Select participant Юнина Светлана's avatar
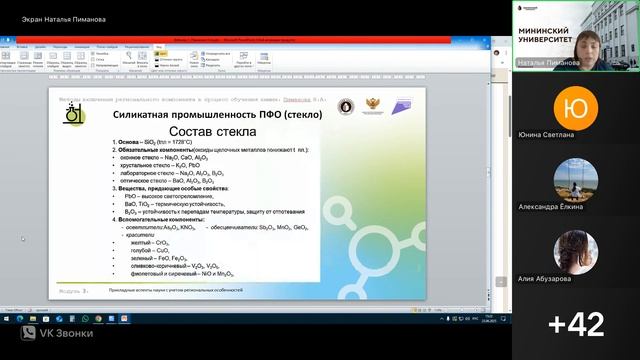 pos(576,108)
